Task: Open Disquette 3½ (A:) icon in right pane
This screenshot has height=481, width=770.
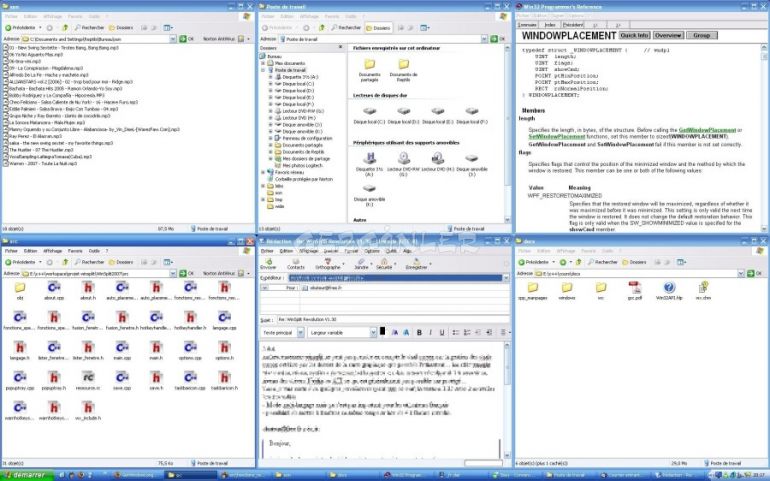Action: [369, 164]
